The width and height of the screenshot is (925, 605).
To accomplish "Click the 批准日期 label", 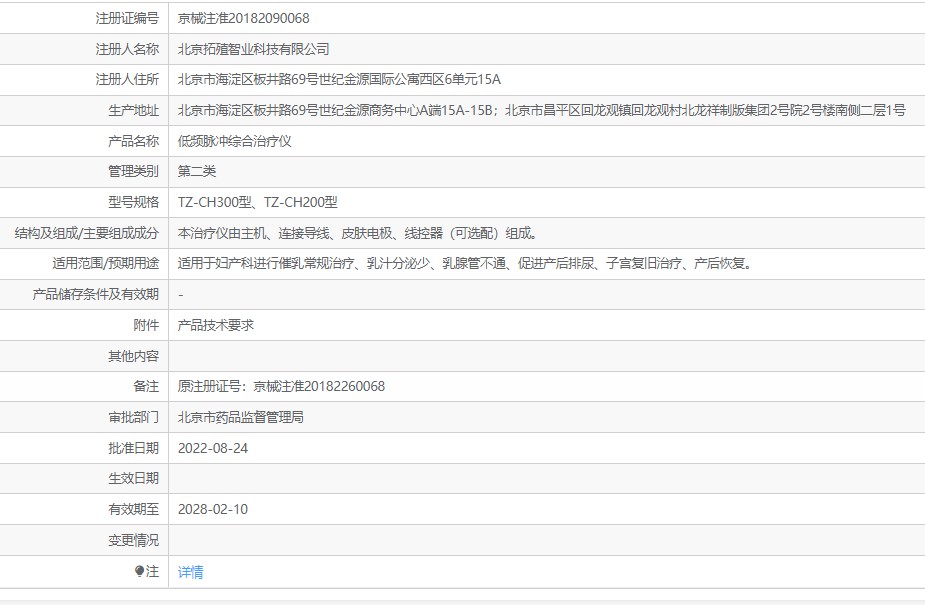I will tap(134, 448).
